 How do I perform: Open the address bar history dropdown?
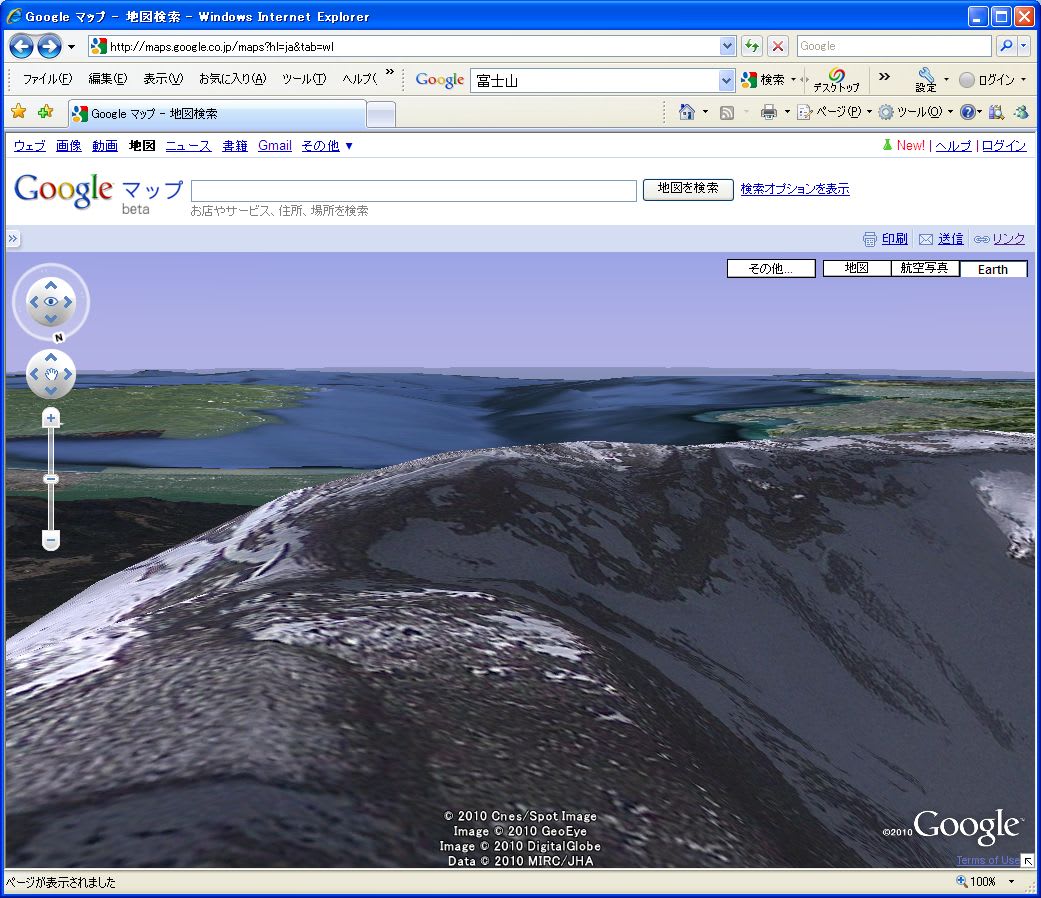[x=727, y=46]
